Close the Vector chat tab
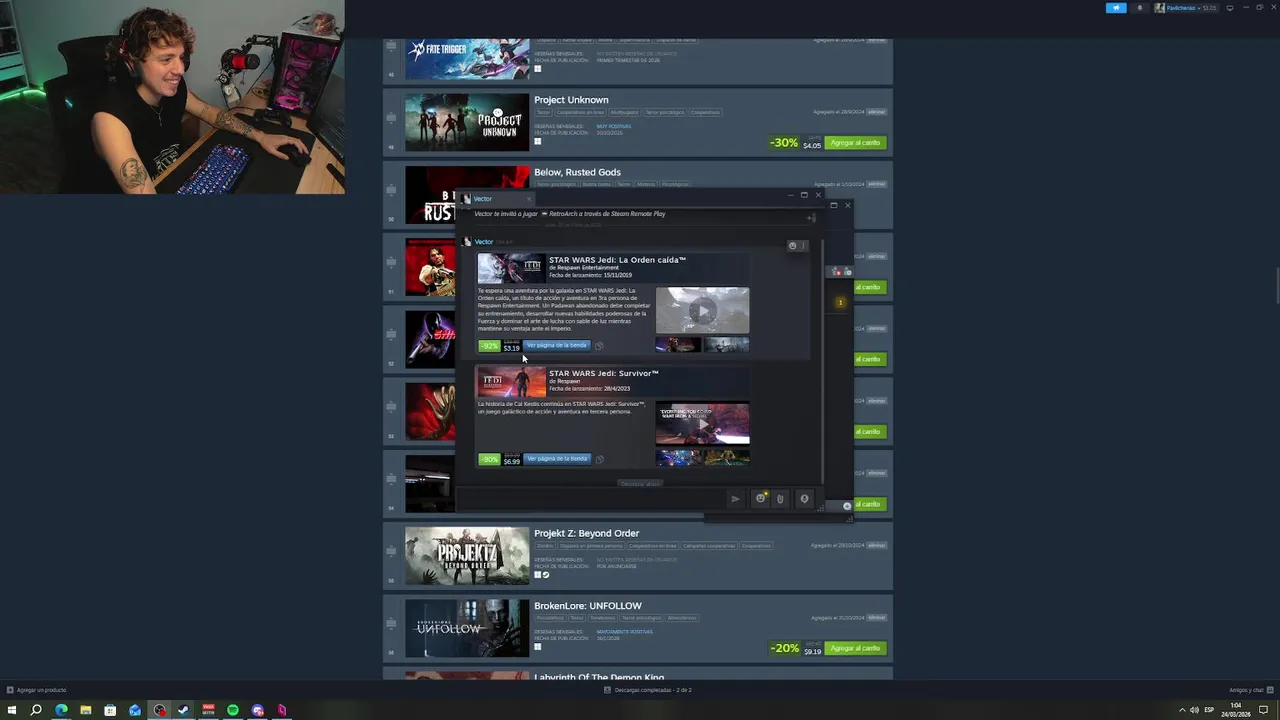The width and height of the screenshot is (1280, 720). point(529,199)
